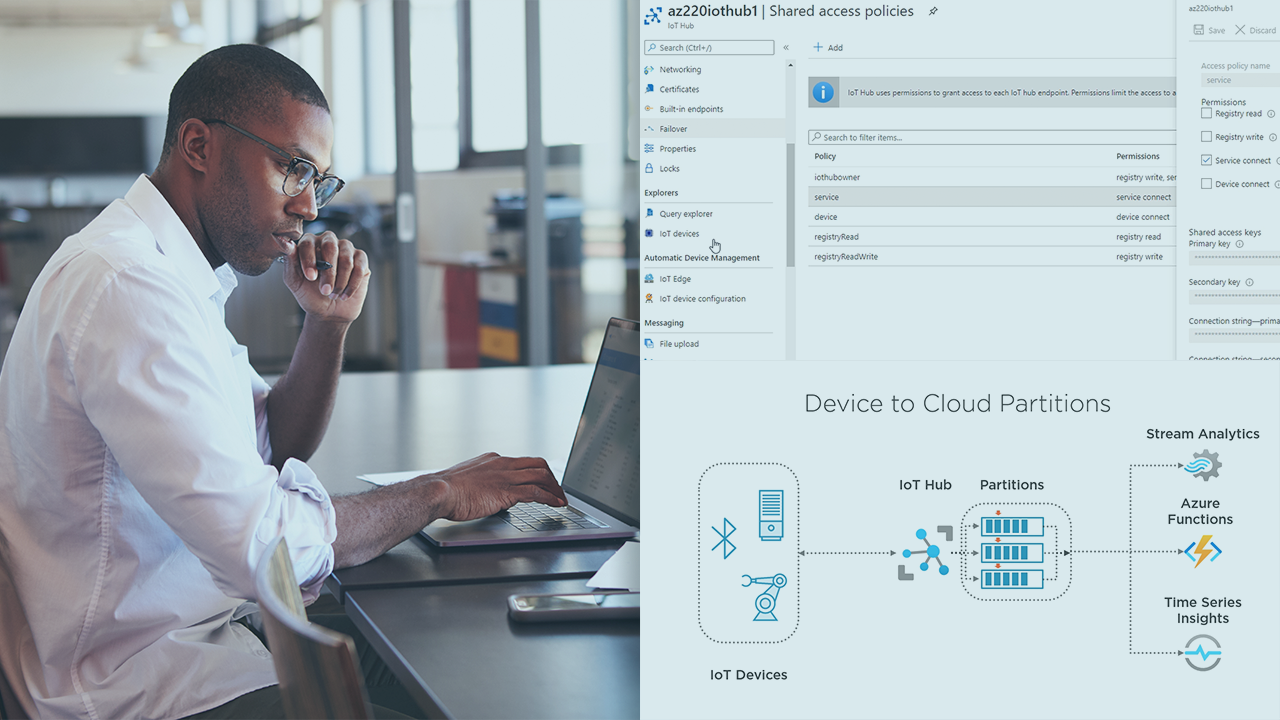This screenshot has width=1280, height=720.
Task: Click the Save button in policy panel
Action: pos(1209,31)
